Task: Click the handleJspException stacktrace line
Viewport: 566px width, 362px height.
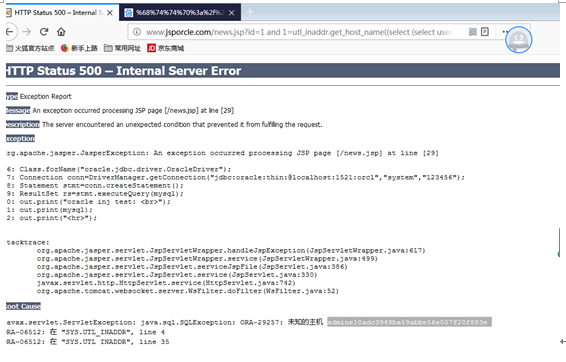Action: [231, 250]
